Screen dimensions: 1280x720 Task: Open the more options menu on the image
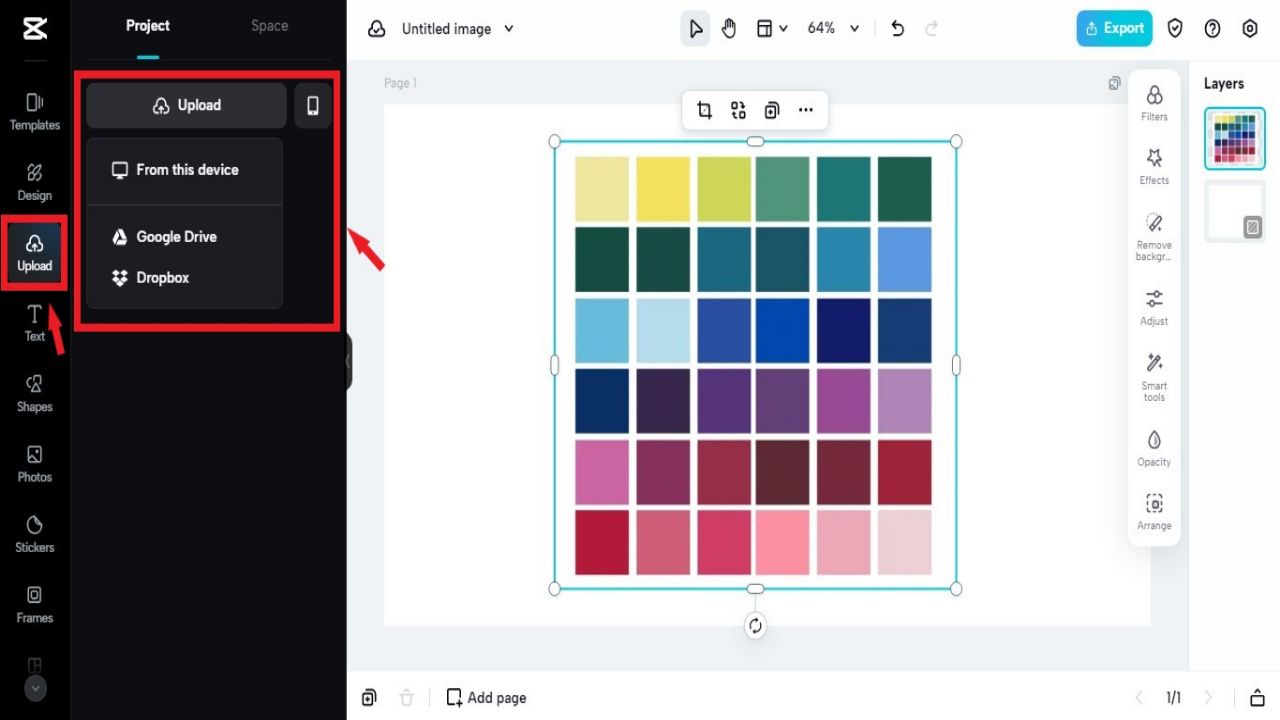tap(806, 110)
